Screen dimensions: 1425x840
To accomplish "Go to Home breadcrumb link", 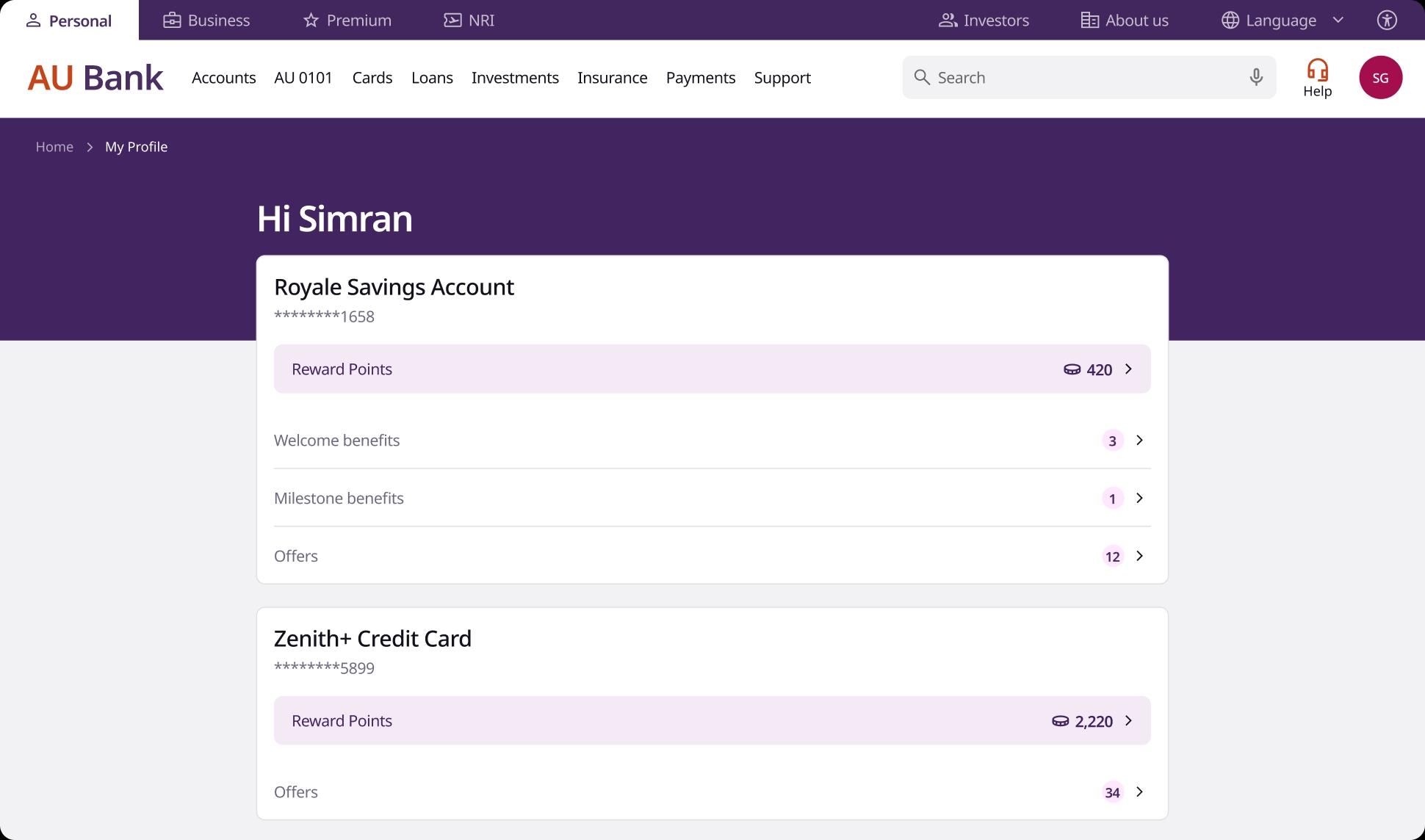I will click(54, 147).
